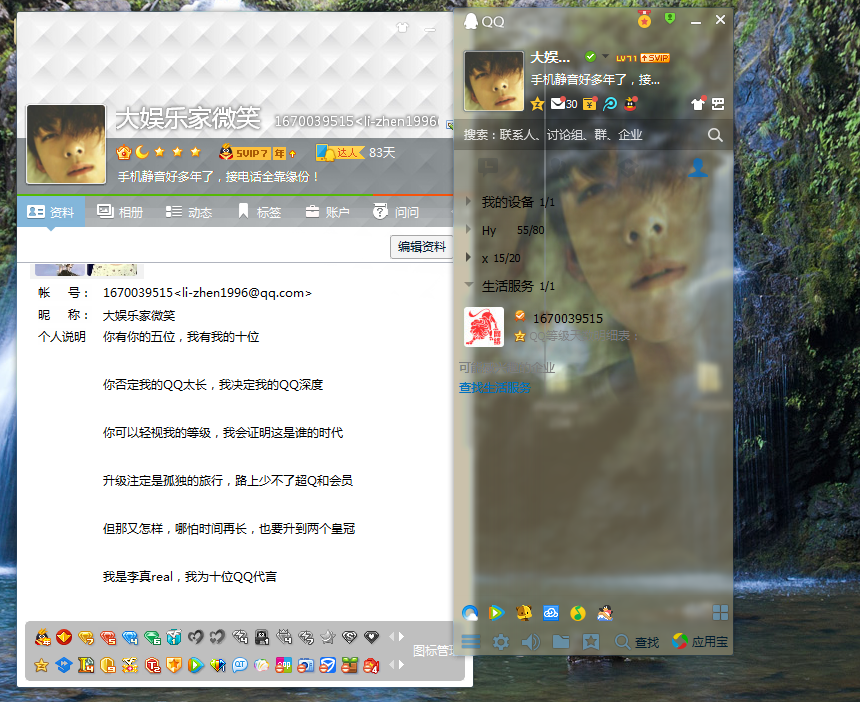860x702 pixels.
Task: Click the 编辑资料 button
Action: point(422,247)
